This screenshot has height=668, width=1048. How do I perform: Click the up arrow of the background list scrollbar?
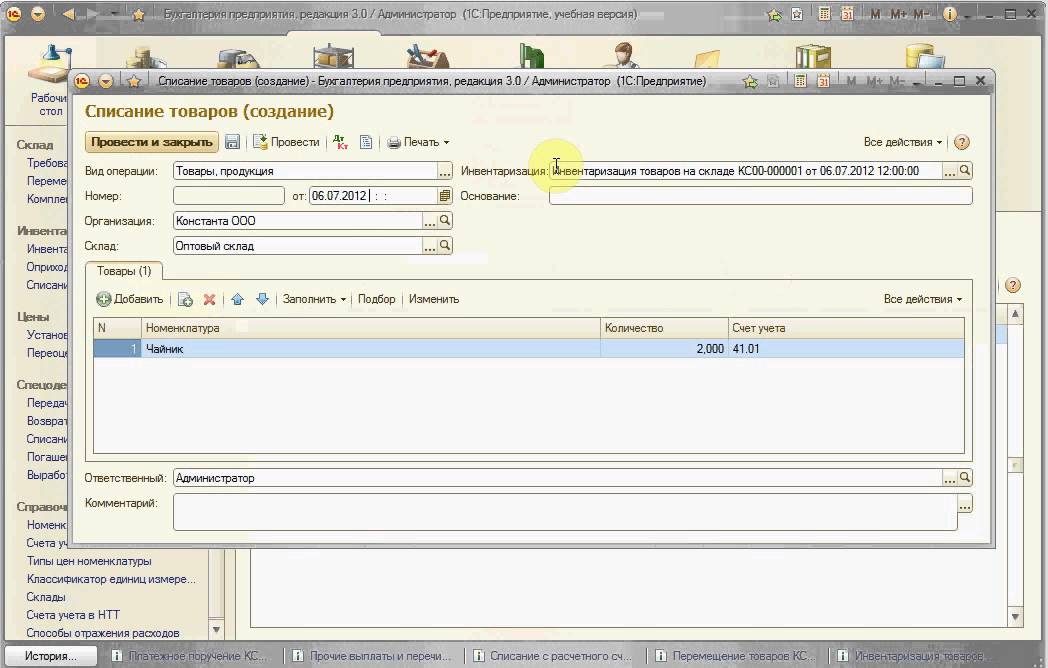coord(1015,314)
